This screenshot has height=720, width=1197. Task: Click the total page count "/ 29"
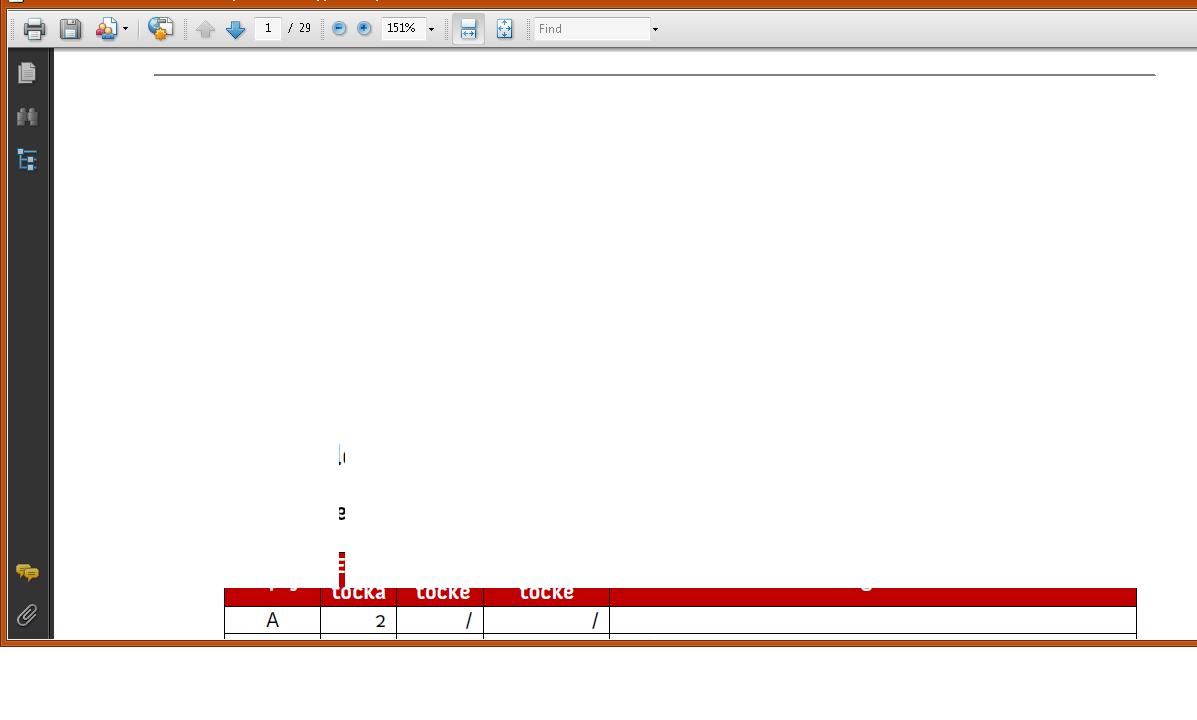coord(300,28)
